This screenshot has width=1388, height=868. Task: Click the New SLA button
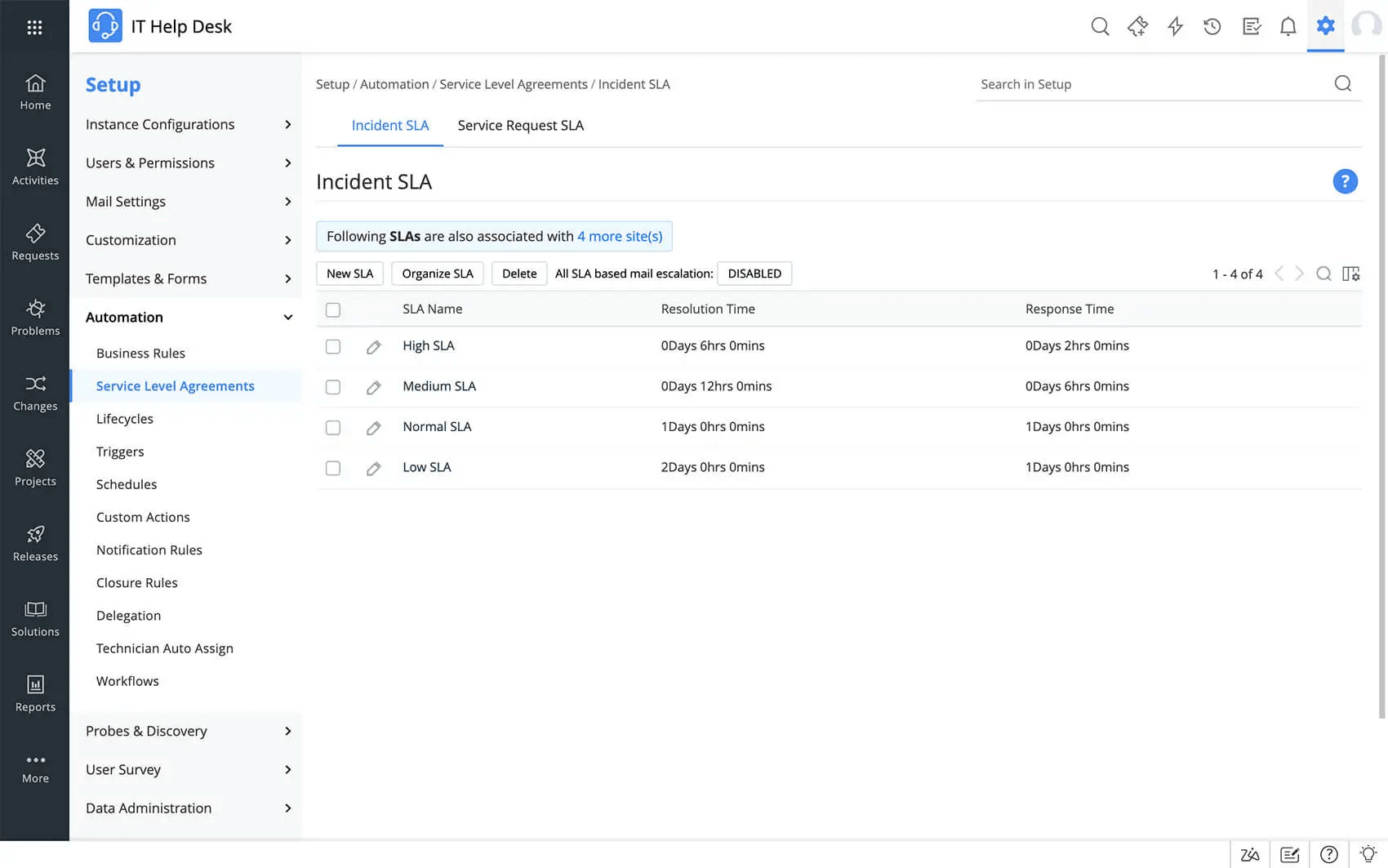[x=349, y=274]
